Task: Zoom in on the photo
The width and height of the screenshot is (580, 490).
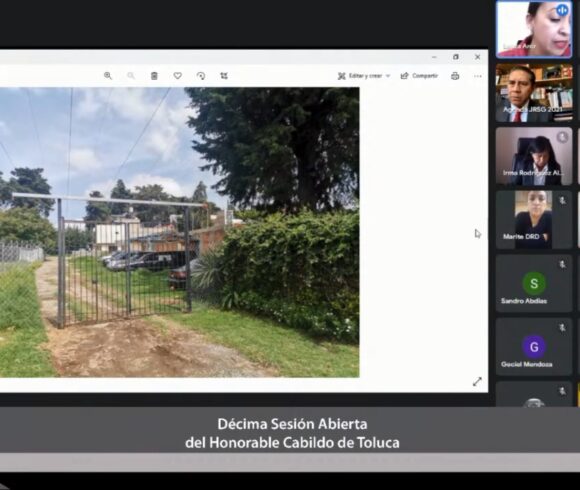Action: click(108, 76)
